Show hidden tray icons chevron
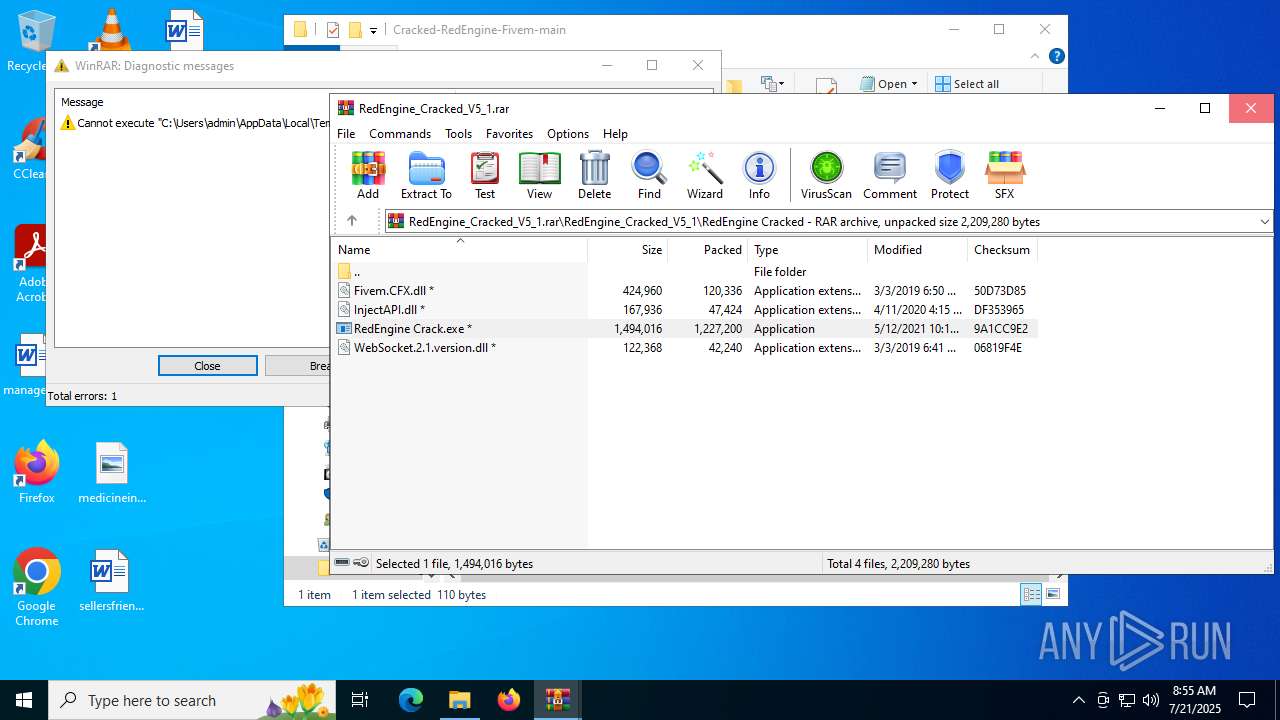1280x720 pixels. [1078, 700]
